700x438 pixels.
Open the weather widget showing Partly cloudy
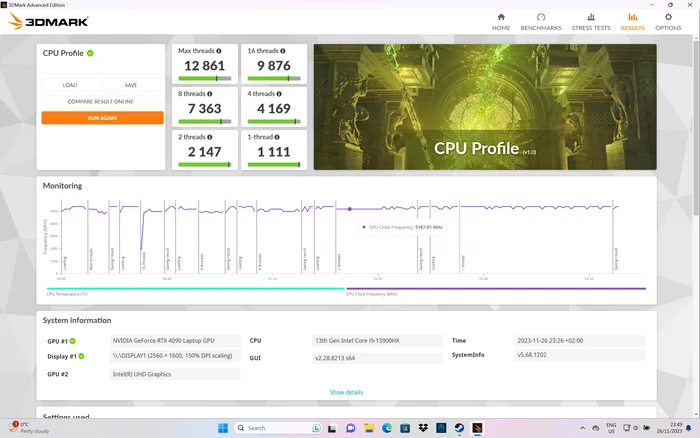[x=29, y=428]
